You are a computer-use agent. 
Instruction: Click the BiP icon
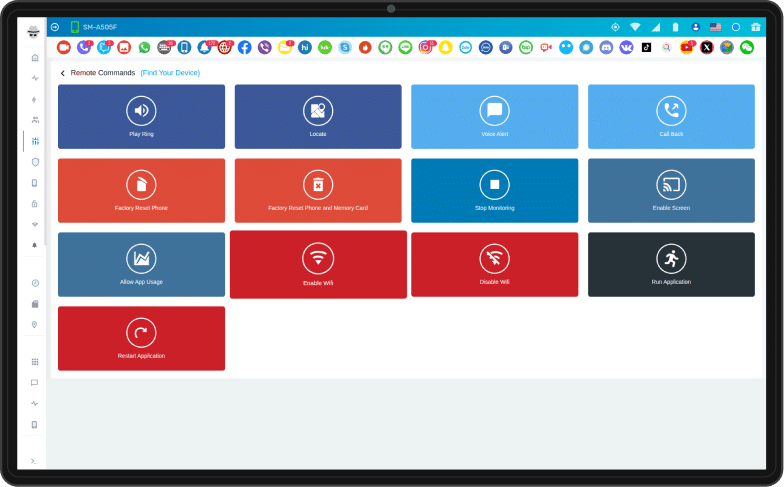[x=526, y=48]
